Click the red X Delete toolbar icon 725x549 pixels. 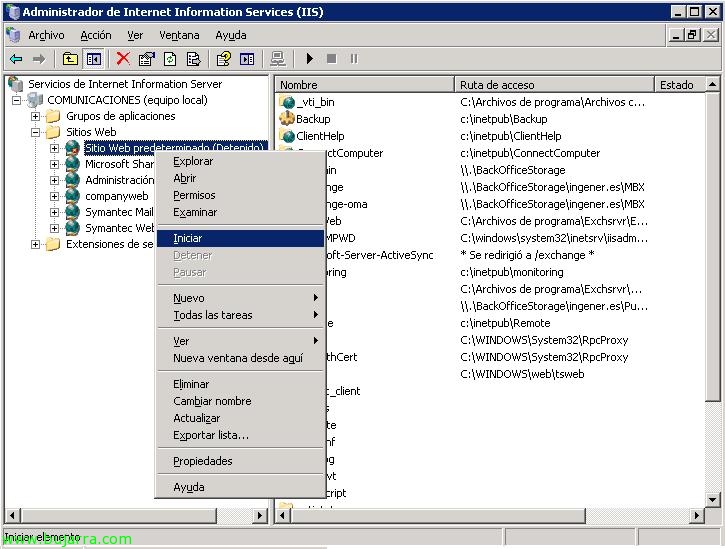tap(123, 59)
